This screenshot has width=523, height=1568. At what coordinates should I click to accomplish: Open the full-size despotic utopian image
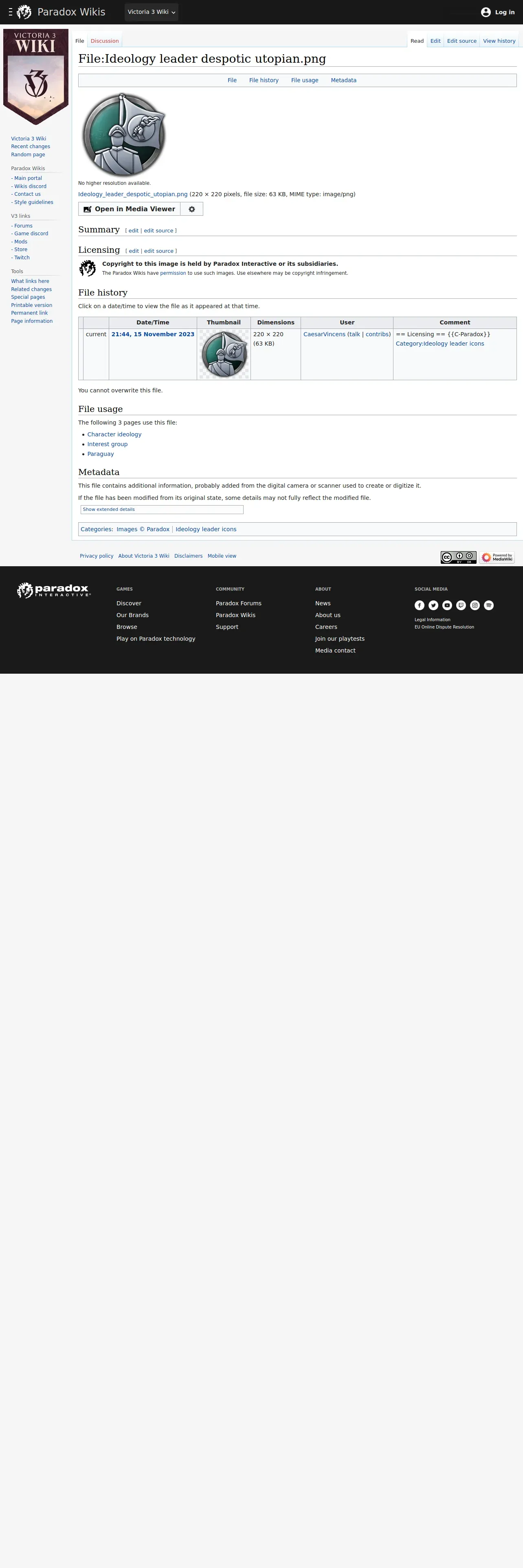(123, 135)
